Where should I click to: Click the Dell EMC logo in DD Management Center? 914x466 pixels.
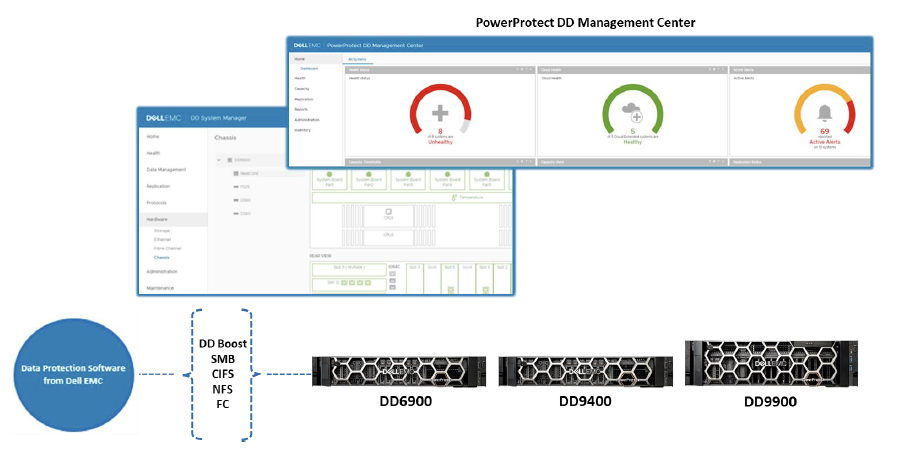click(x=307, y=45)
